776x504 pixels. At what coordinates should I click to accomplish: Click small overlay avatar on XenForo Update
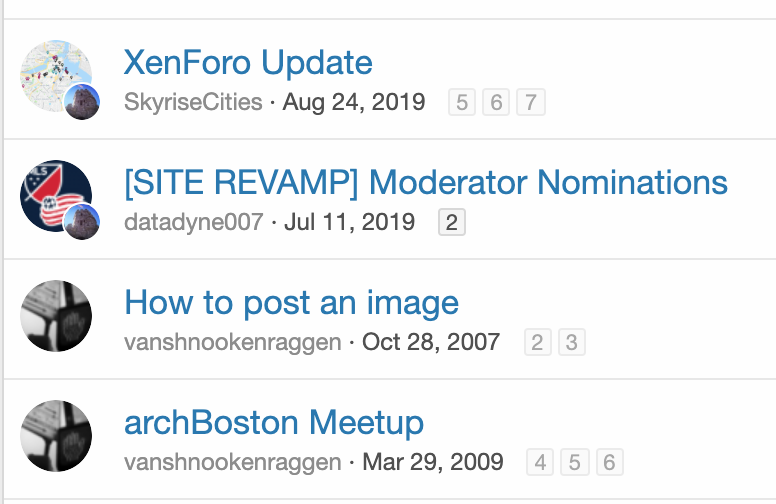point(82,102)
